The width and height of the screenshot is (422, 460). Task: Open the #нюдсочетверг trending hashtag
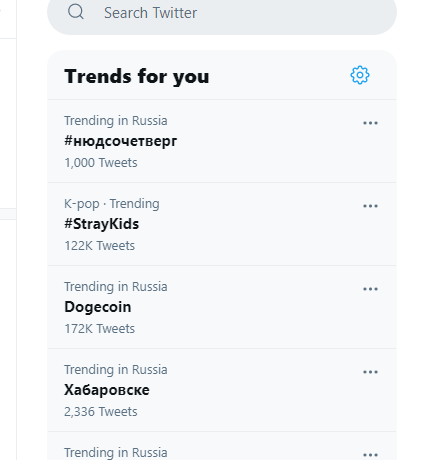pos(120,141)
